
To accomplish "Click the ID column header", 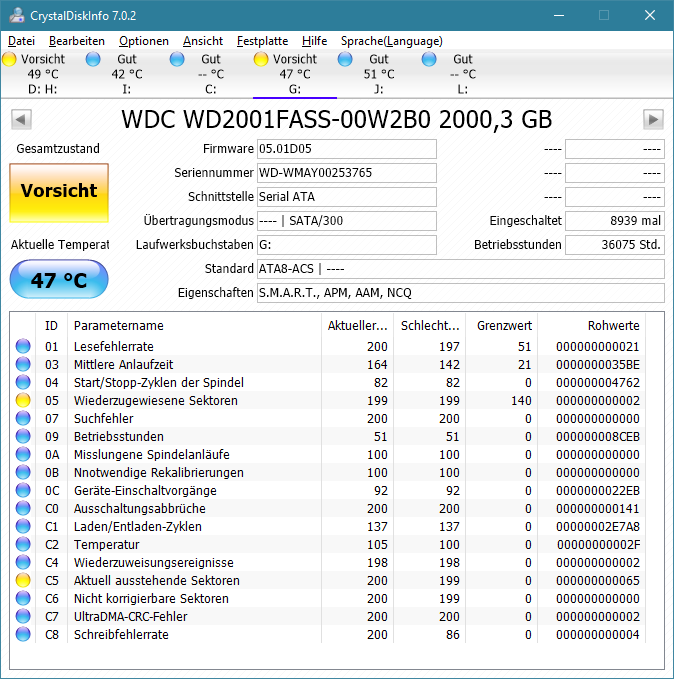I will coord(51,326).
